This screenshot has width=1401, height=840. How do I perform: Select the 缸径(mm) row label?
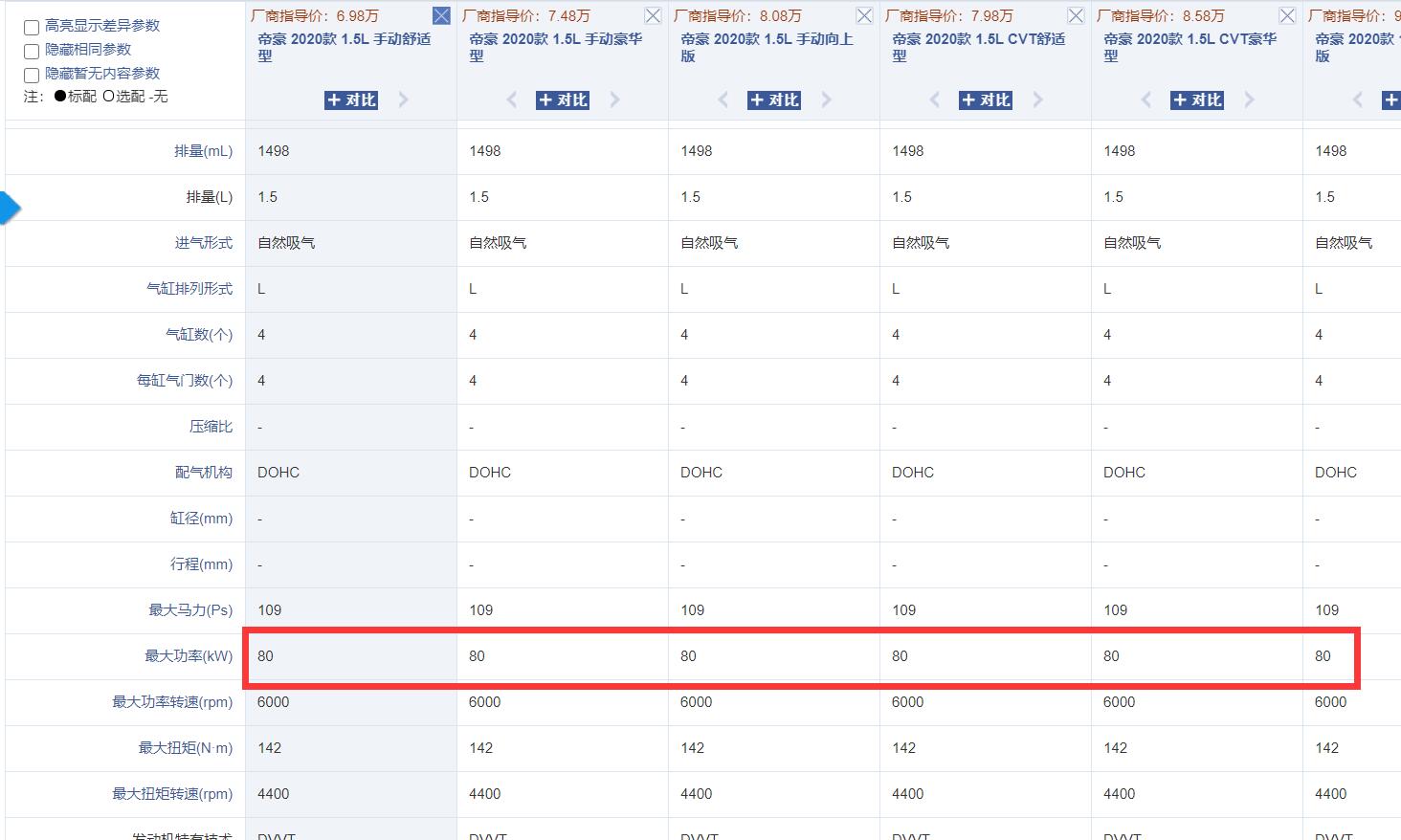click(201, 519)
